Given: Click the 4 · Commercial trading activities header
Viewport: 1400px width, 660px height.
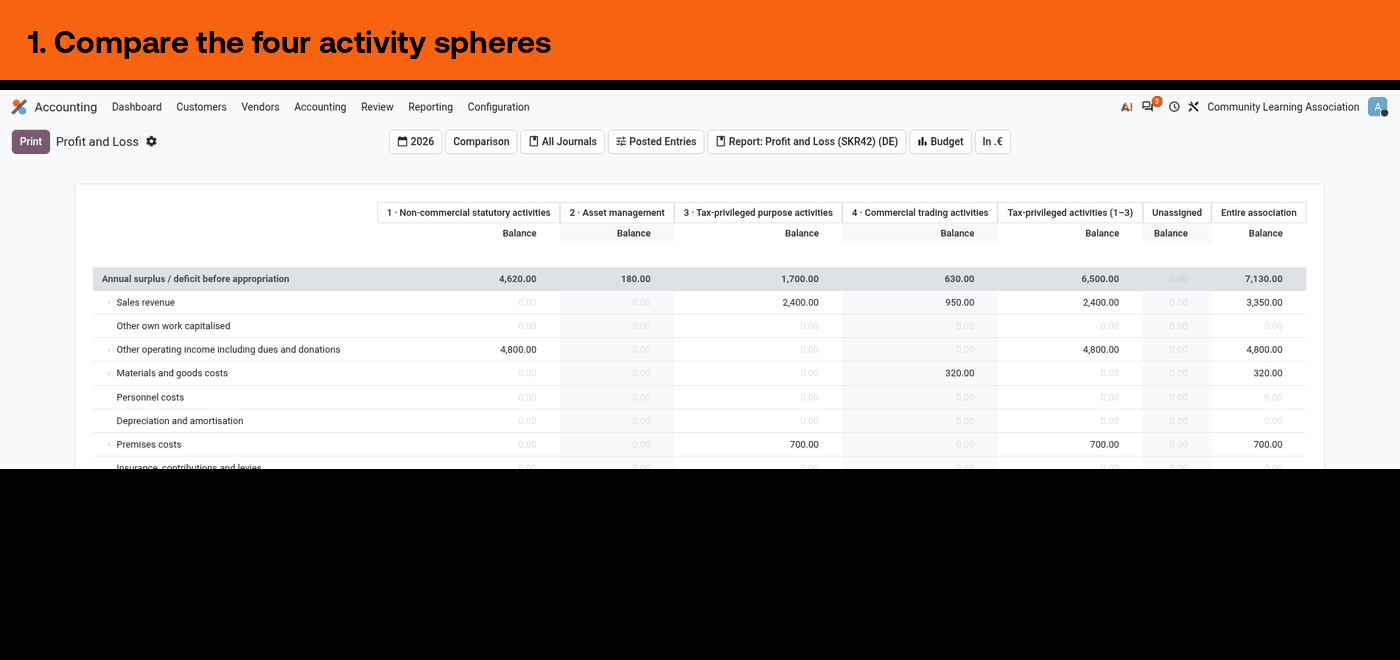Looking at the screenshot, I should [x=920, y=213].
